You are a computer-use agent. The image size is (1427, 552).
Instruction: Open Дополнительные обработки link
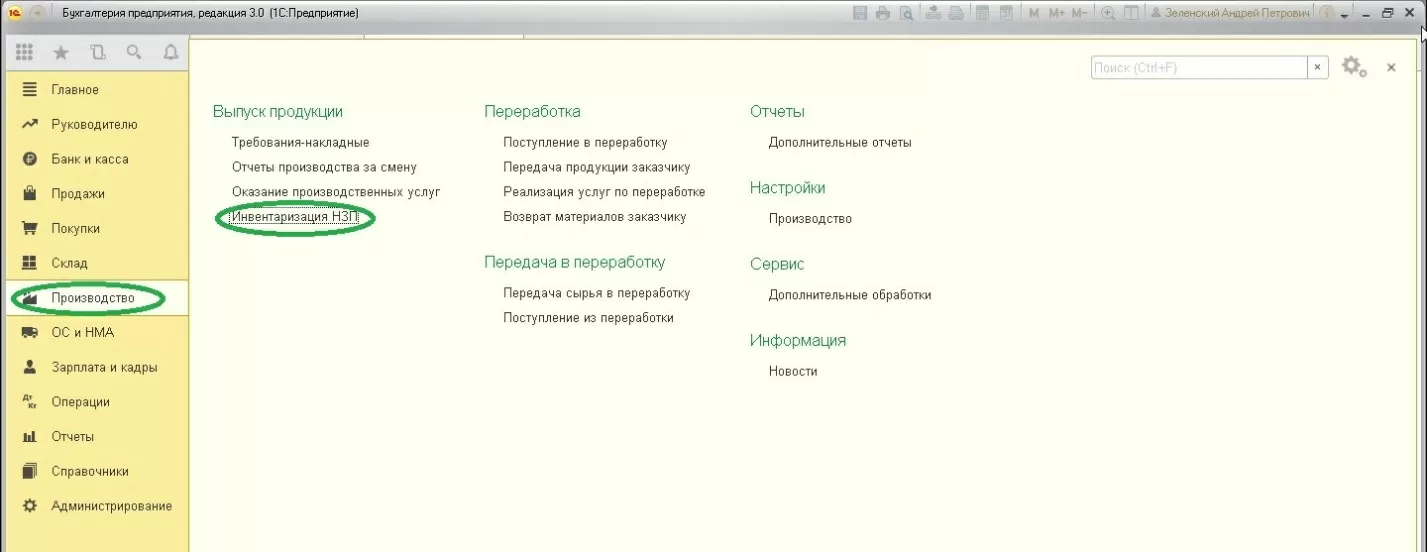pos(850,295)
